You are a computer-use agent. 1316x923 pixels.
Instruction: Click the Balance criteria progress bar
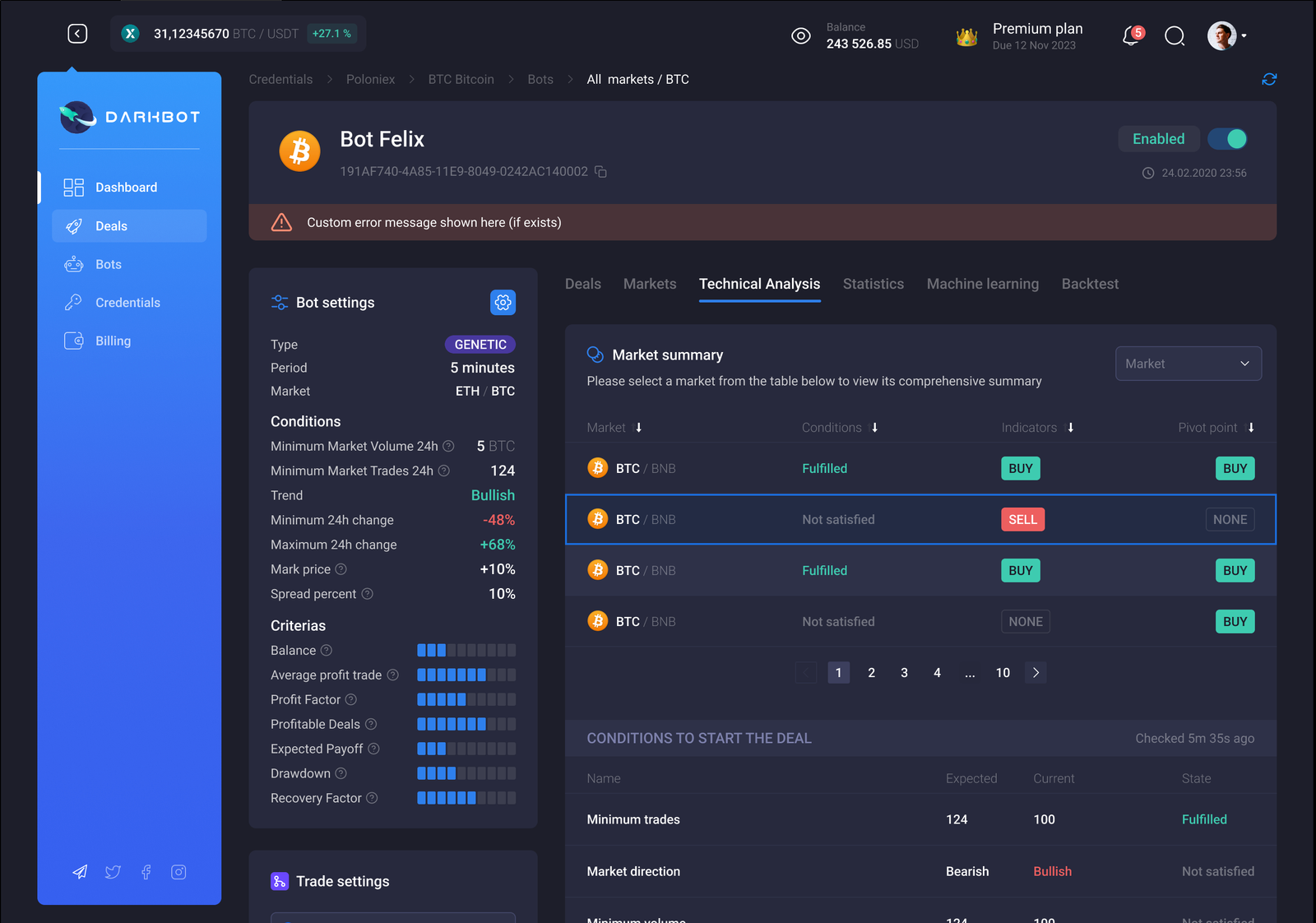tap(466, 651)
